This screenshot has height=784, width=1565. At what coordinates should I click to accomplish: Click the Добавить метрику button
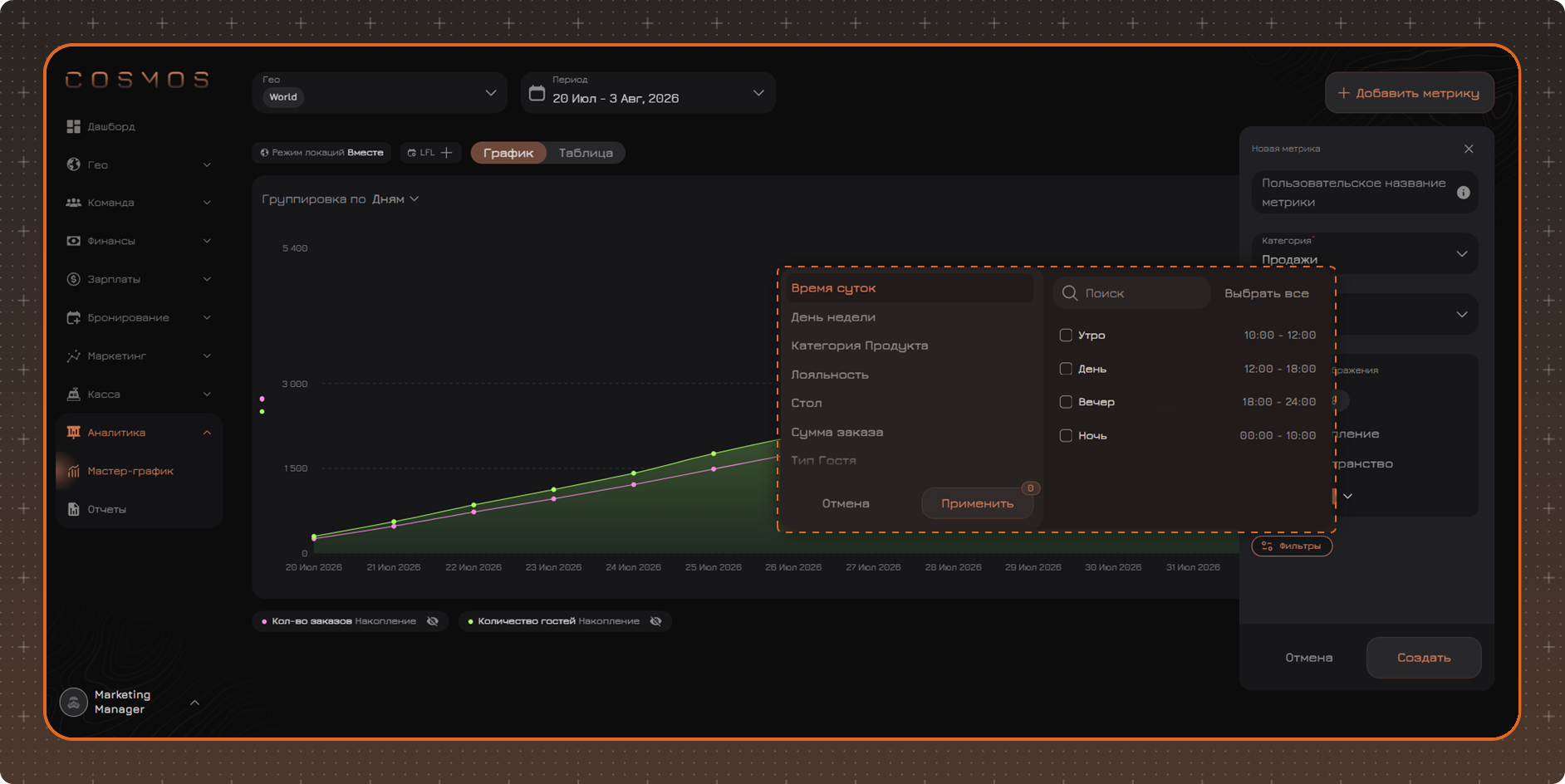(x=1410, y=93)
